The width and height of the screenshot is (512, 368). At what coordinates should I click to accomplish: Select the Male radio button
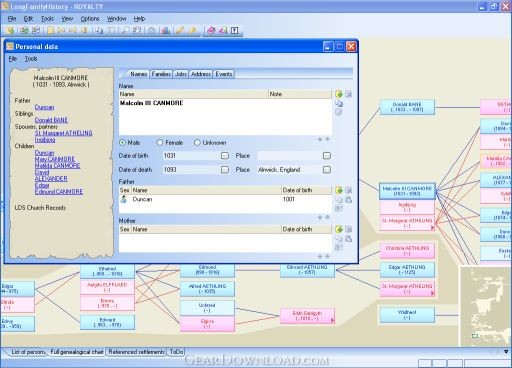[122, 143]
